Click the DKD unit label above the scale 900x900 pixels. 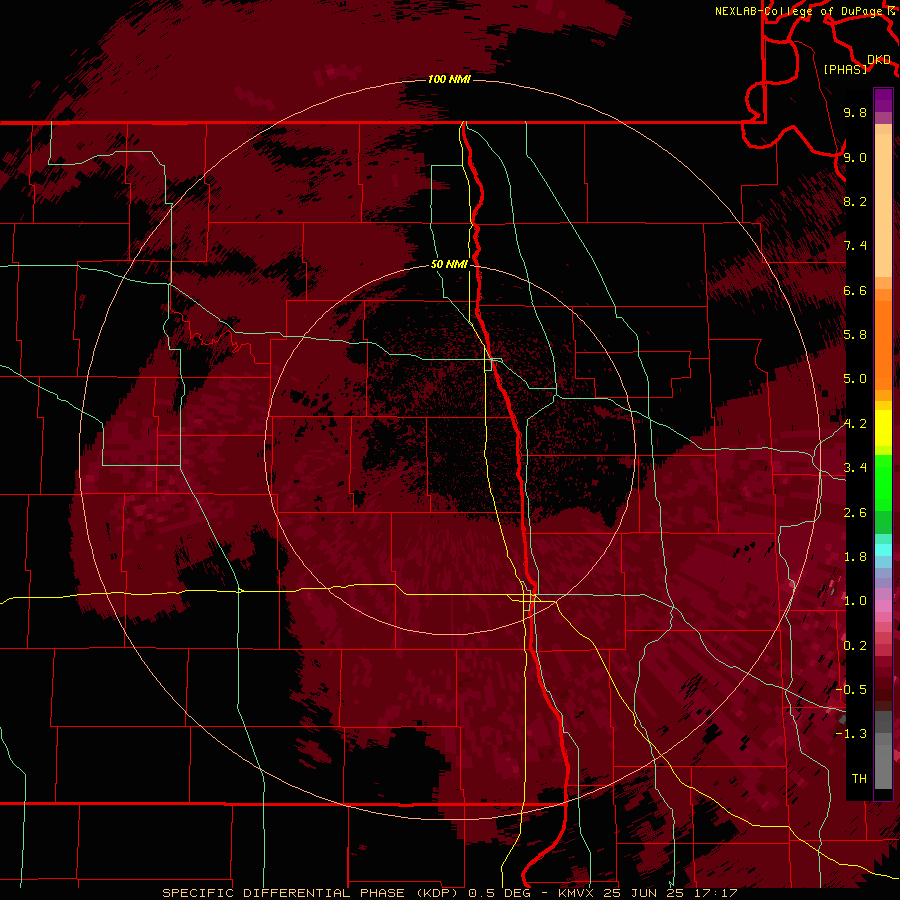coord(879,59)
